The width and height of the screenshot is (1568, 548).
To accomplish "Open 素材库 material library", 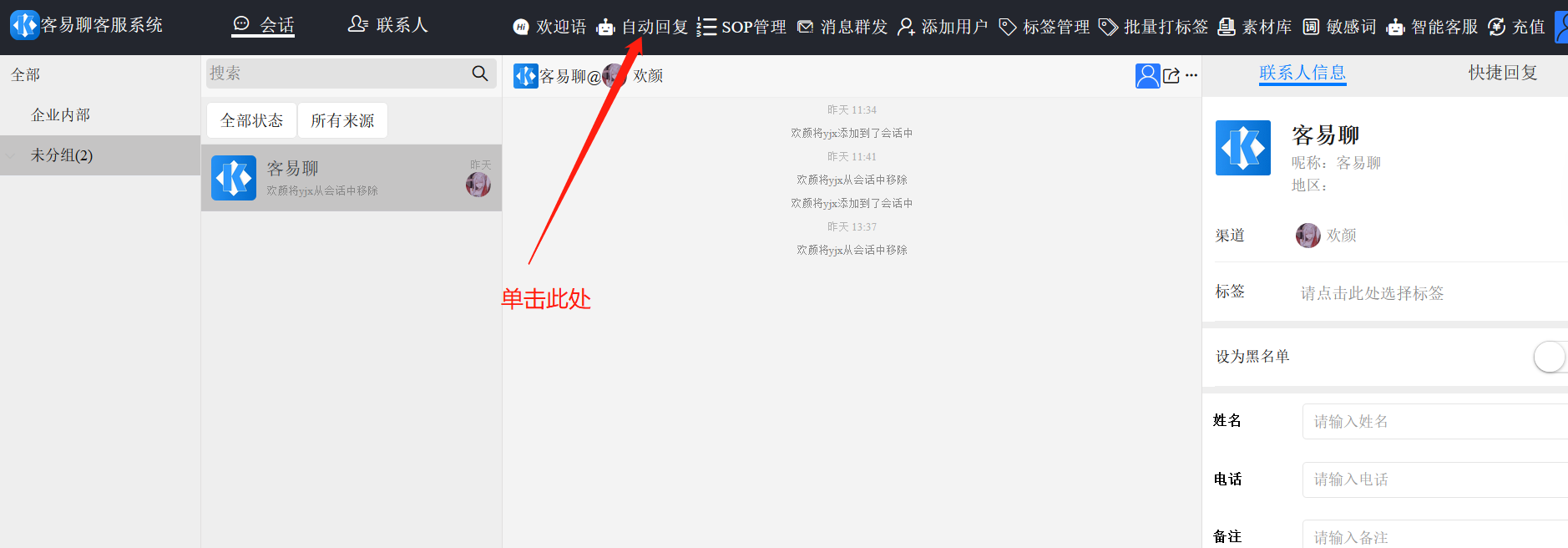I will [1255, 27].
